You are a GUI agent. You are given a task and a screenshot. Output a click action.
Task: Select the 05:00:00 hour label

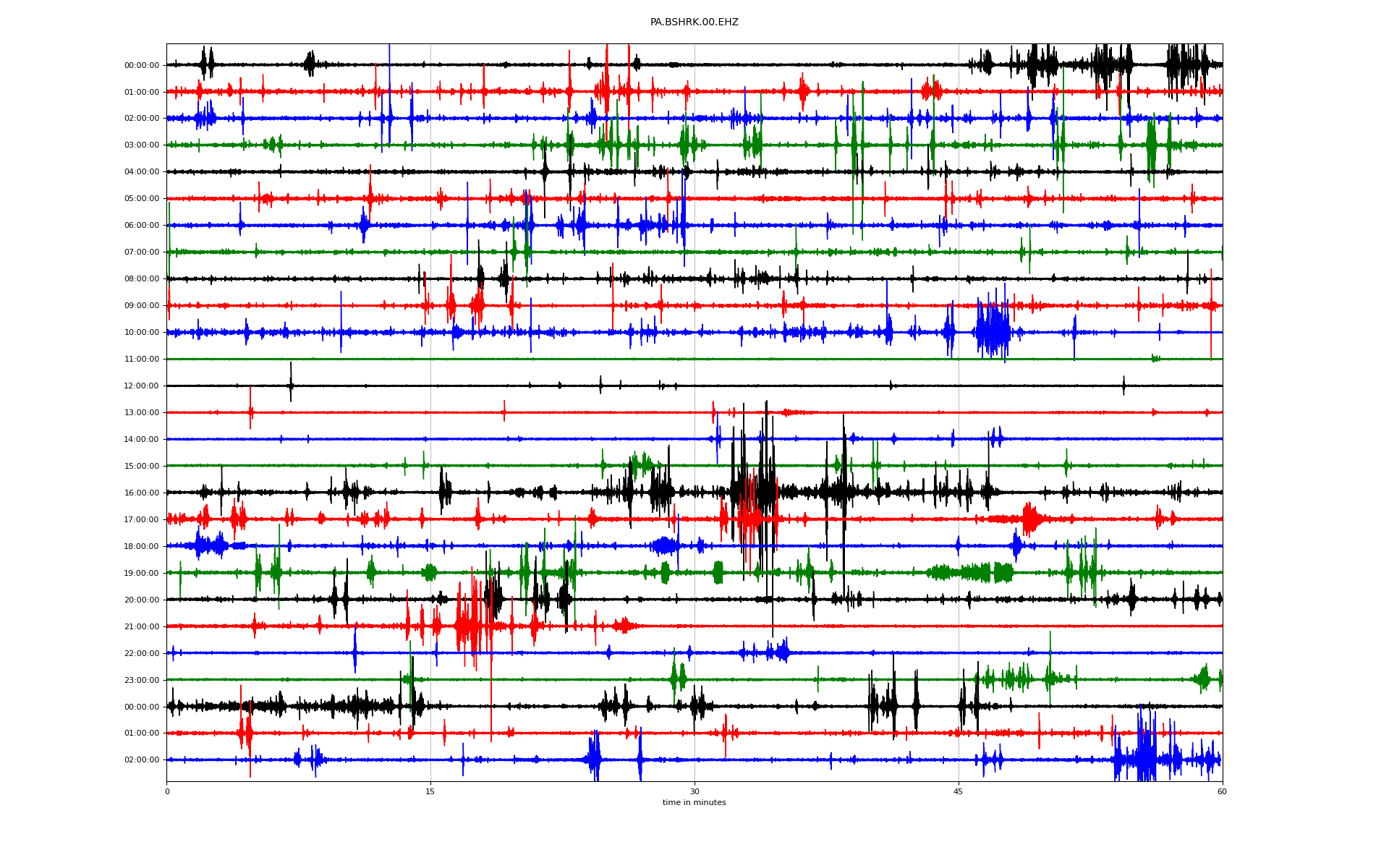(x=142, y=199)
